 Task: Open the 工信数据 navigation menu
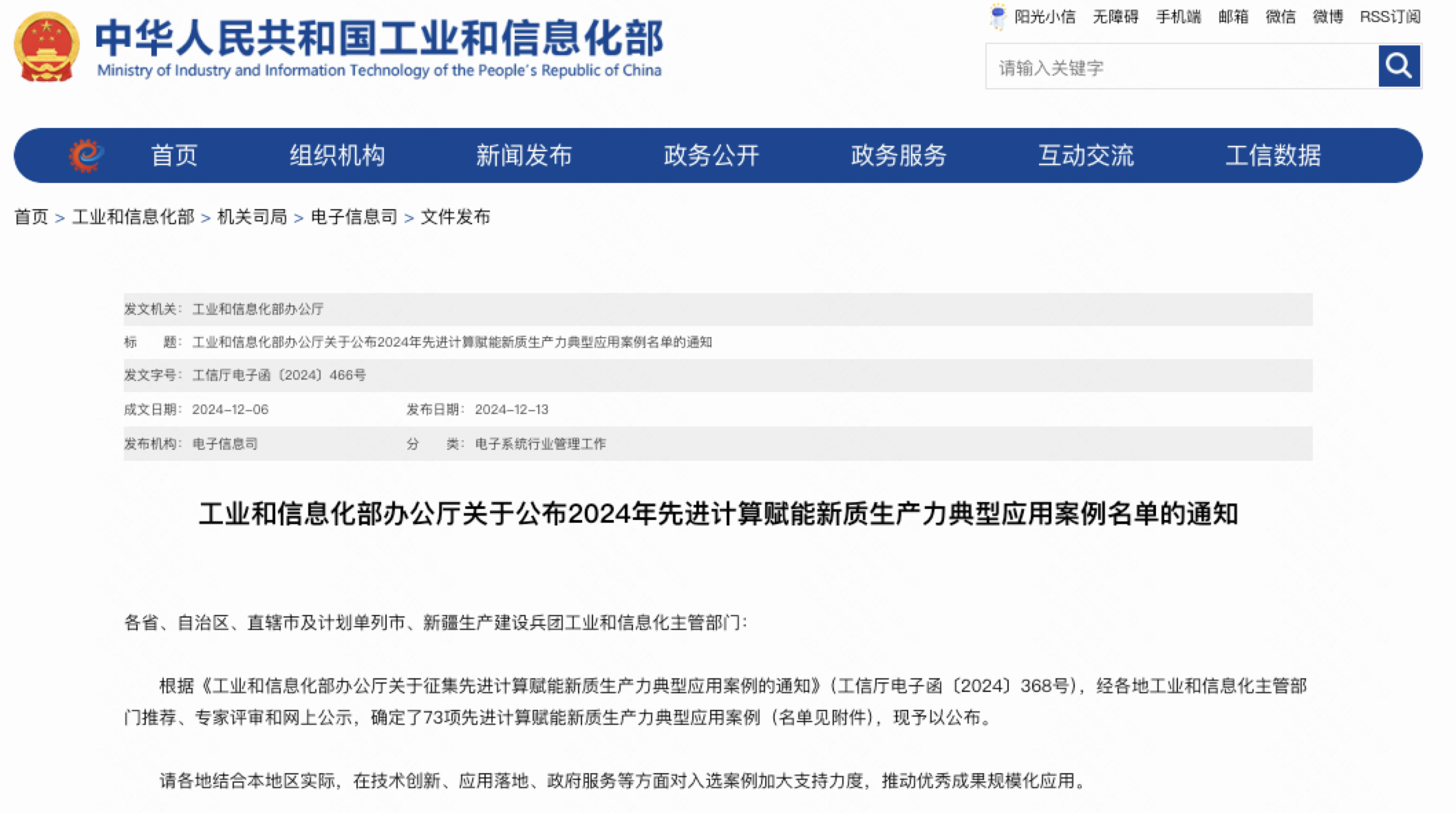(1273, 155)
